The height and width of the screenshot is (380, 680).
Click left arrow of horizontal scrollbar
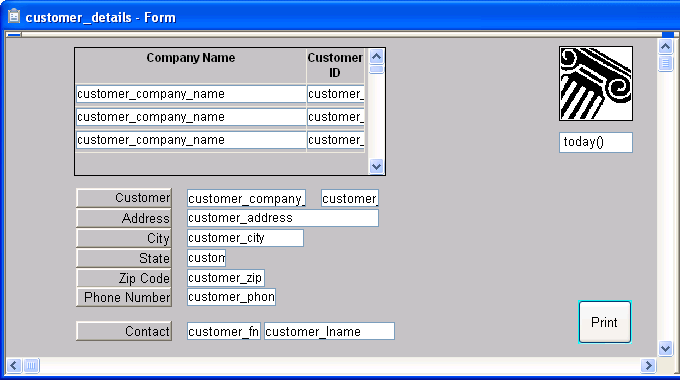tap(14, 366)
